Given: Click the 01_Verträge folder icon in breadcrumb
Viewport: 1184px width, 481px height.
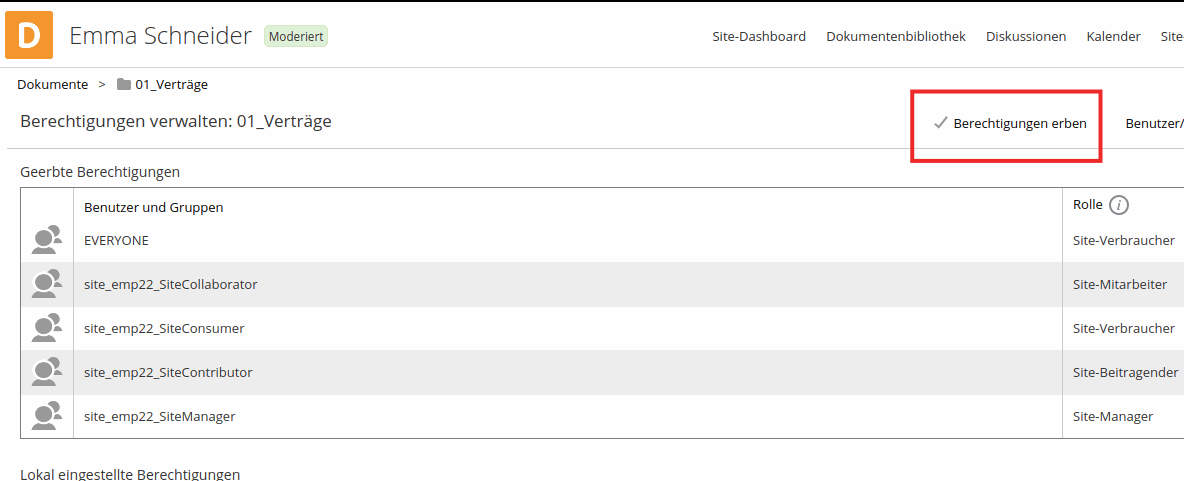Looking at the screenshot, I should 124,85.
